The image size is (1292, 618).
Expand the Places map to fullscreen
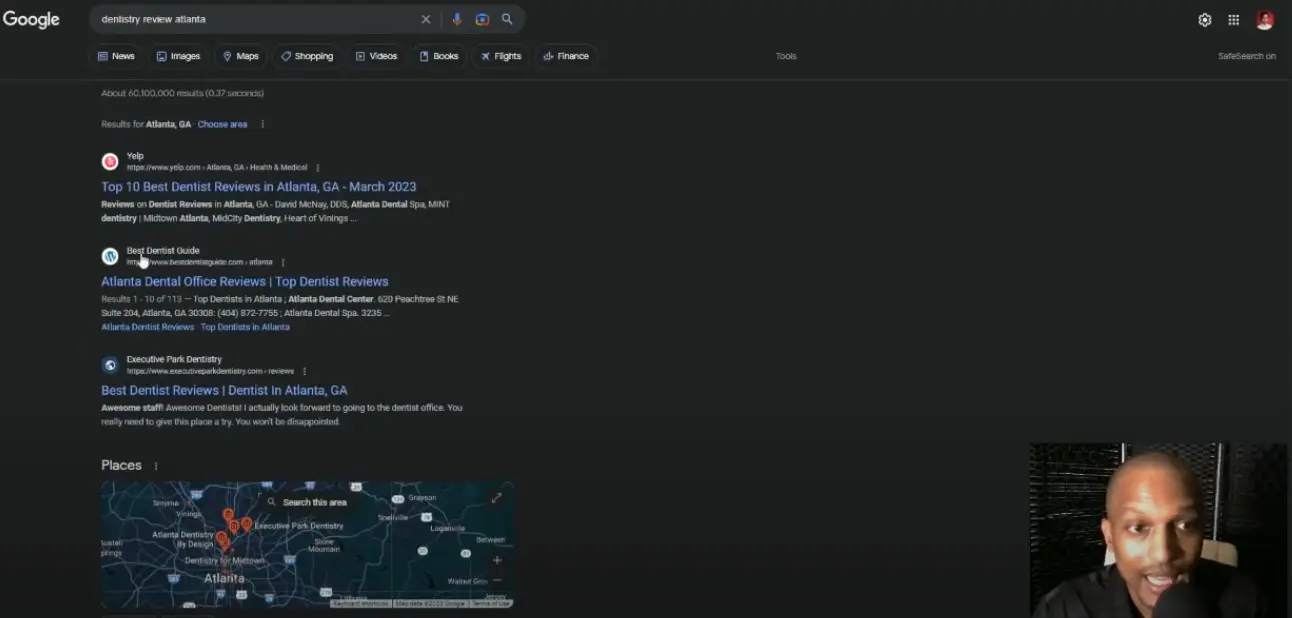(496, 498)
